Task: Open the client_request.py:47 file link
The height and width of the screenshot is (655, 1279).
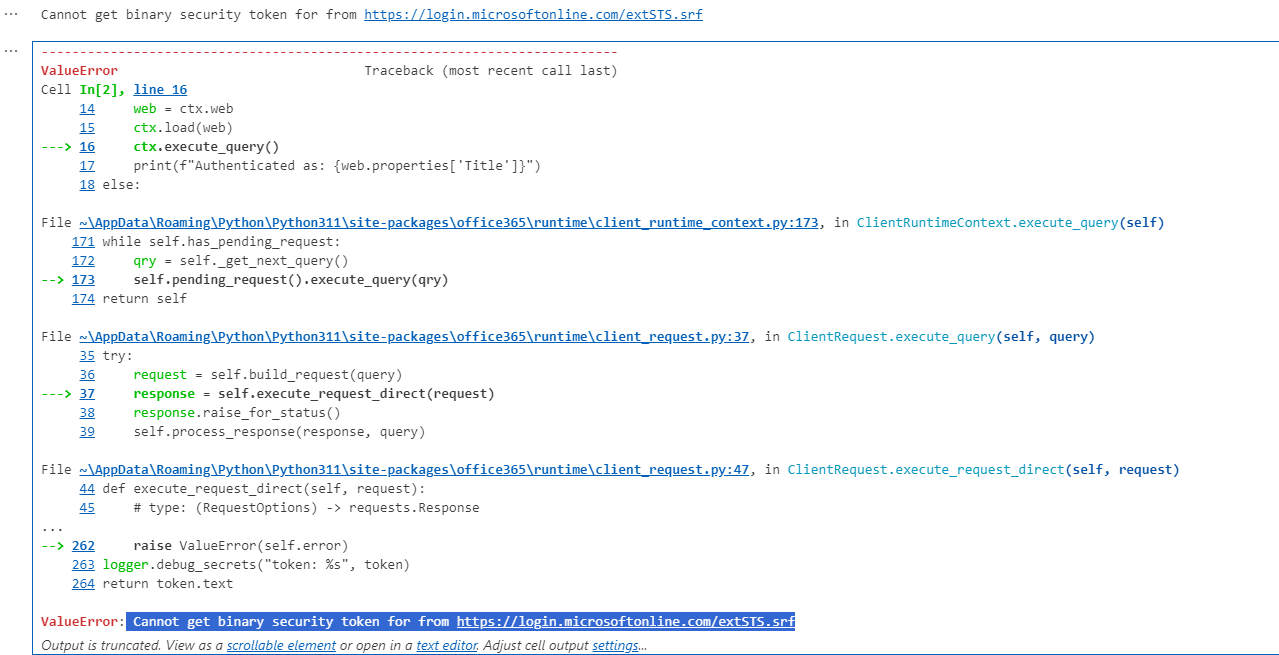Action: click(x=415, y=470)
